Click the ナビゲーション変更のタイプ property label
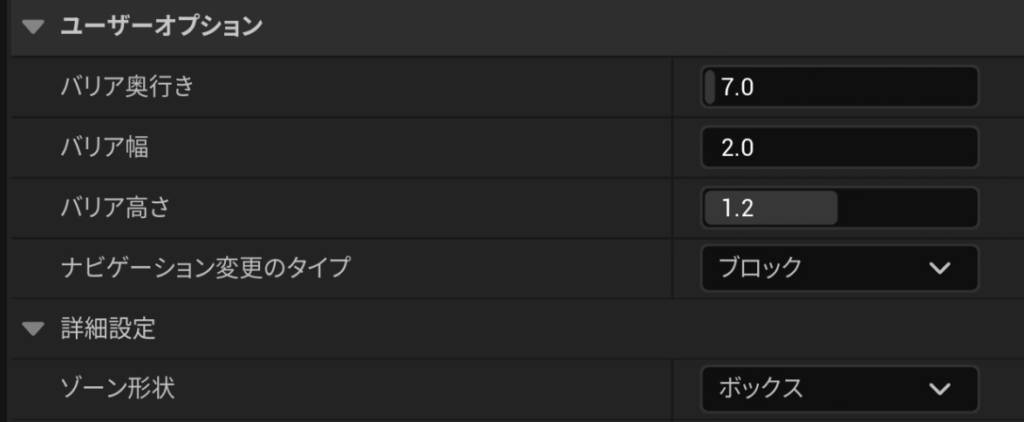 coord(206,268)
